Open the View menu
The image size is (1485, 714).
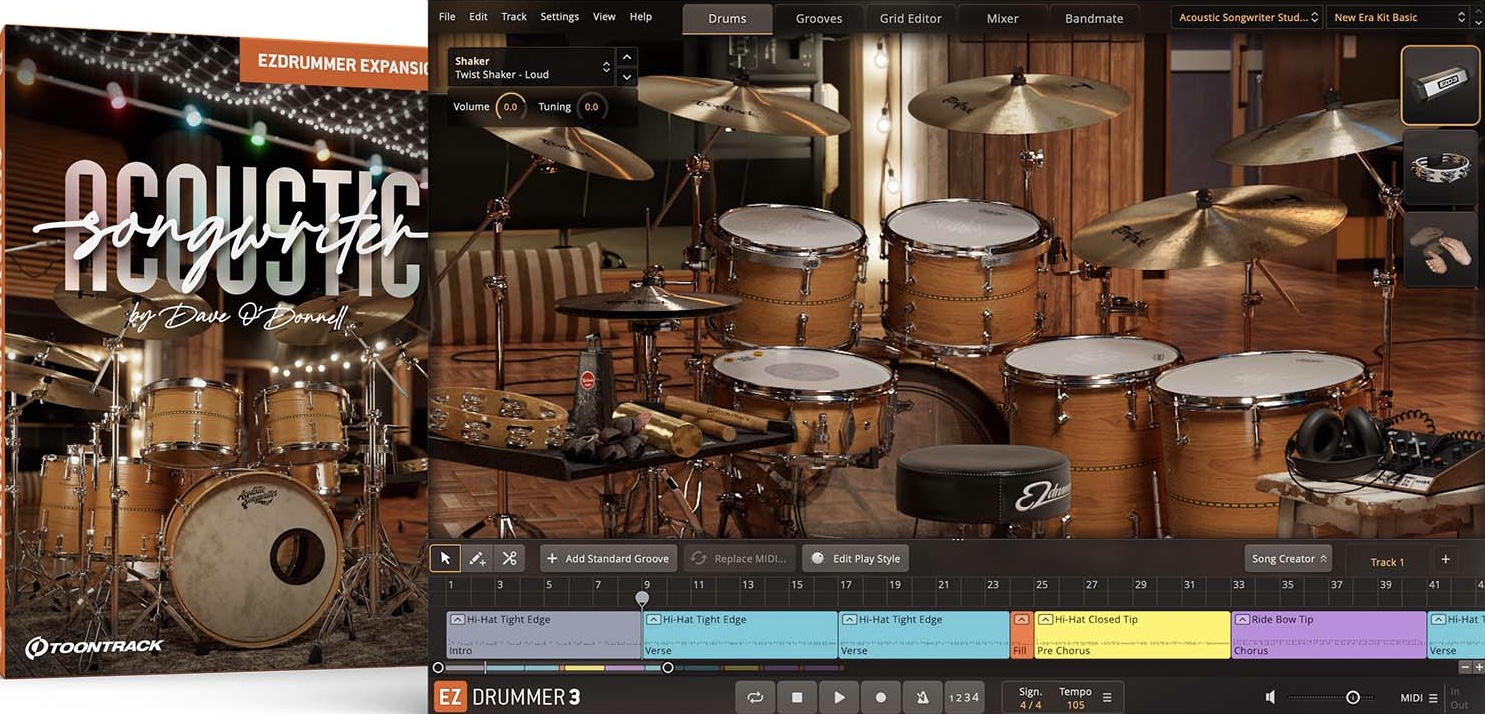[x=604, y=17]
